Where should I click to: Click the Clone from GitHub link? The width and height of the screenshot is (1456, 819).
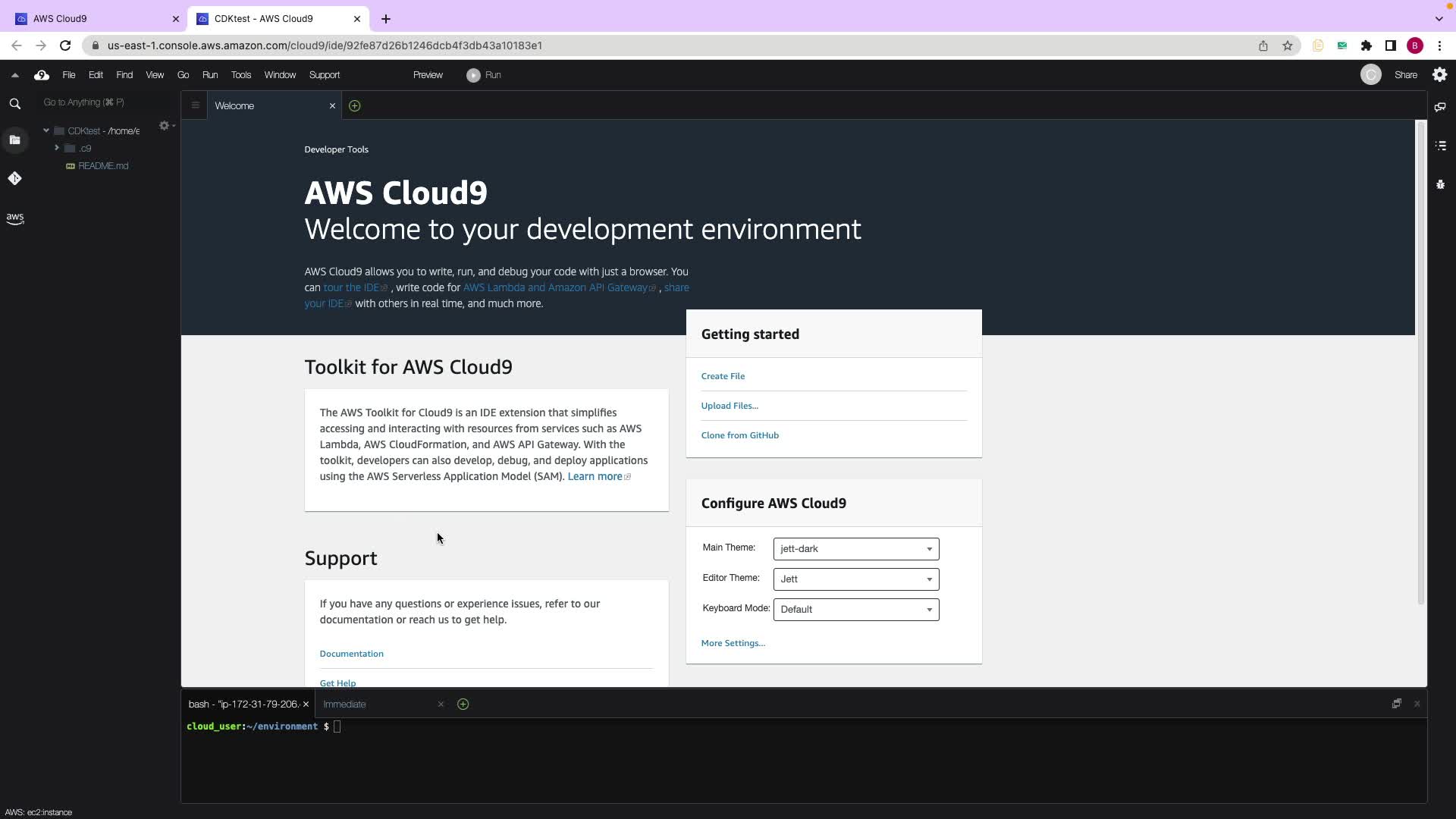tap(739, 435)
